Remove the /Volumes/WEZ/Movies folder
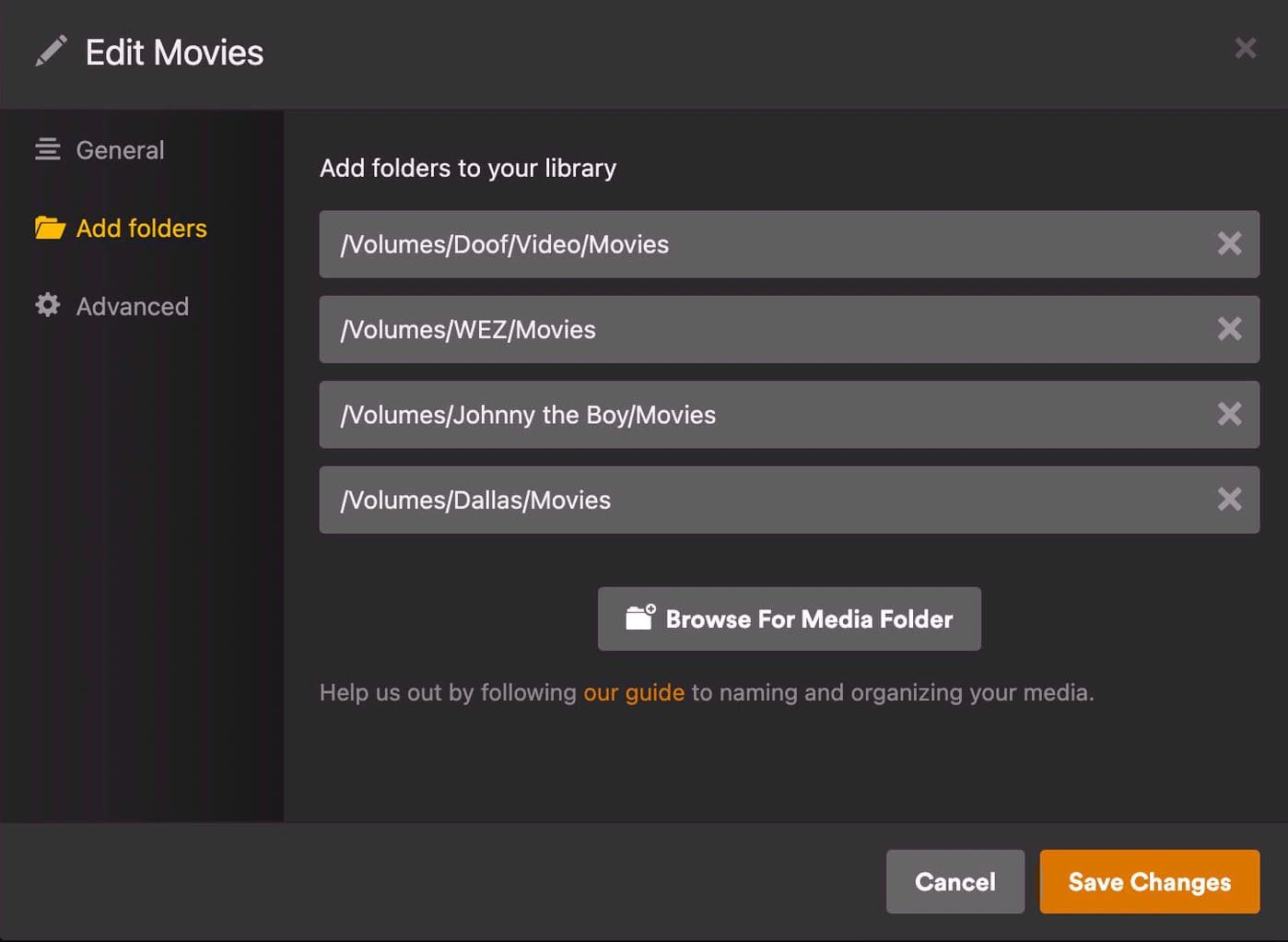The width and height of the screenshot is (1288, 942). coord(1229,329)
